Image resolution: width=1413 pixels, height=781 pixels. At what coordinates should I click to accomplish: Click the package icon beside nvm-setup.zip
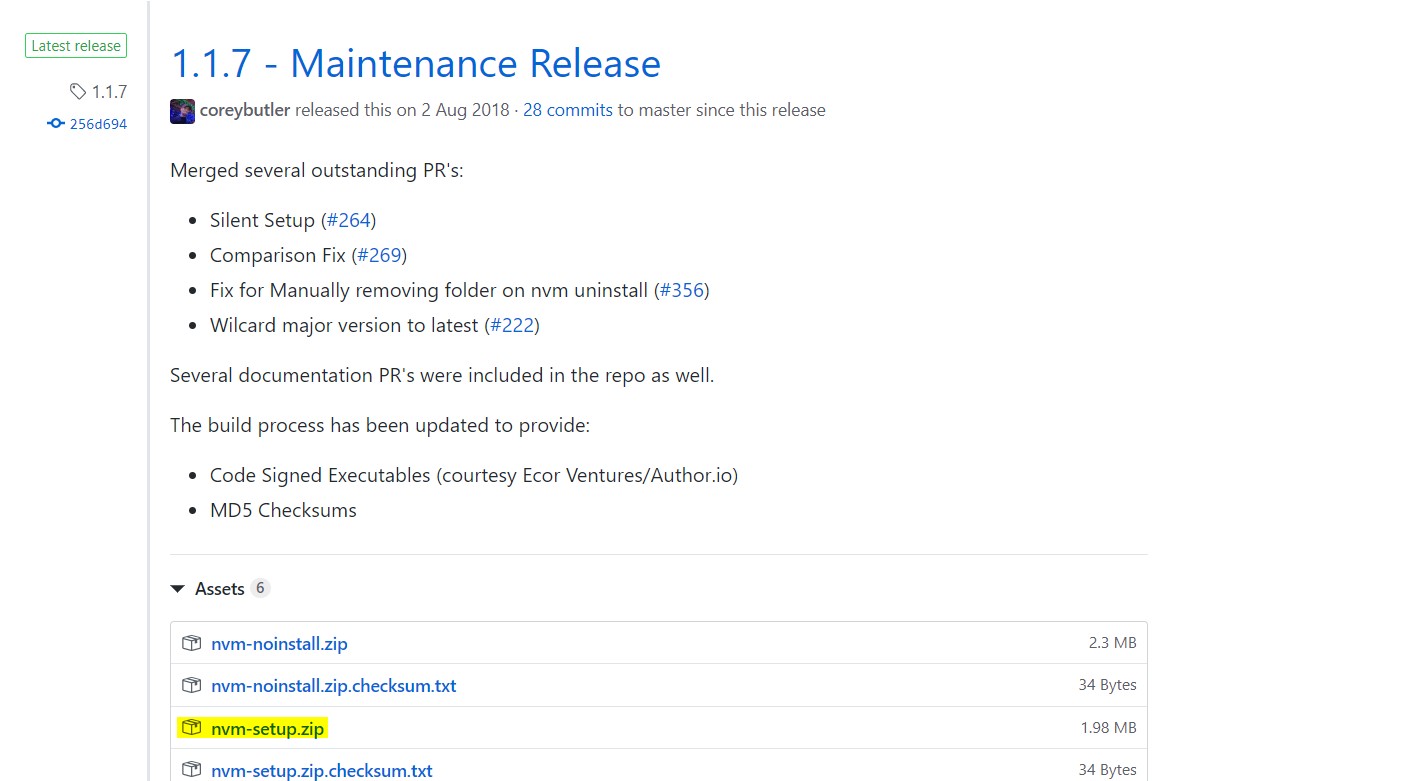pos(191,728)
